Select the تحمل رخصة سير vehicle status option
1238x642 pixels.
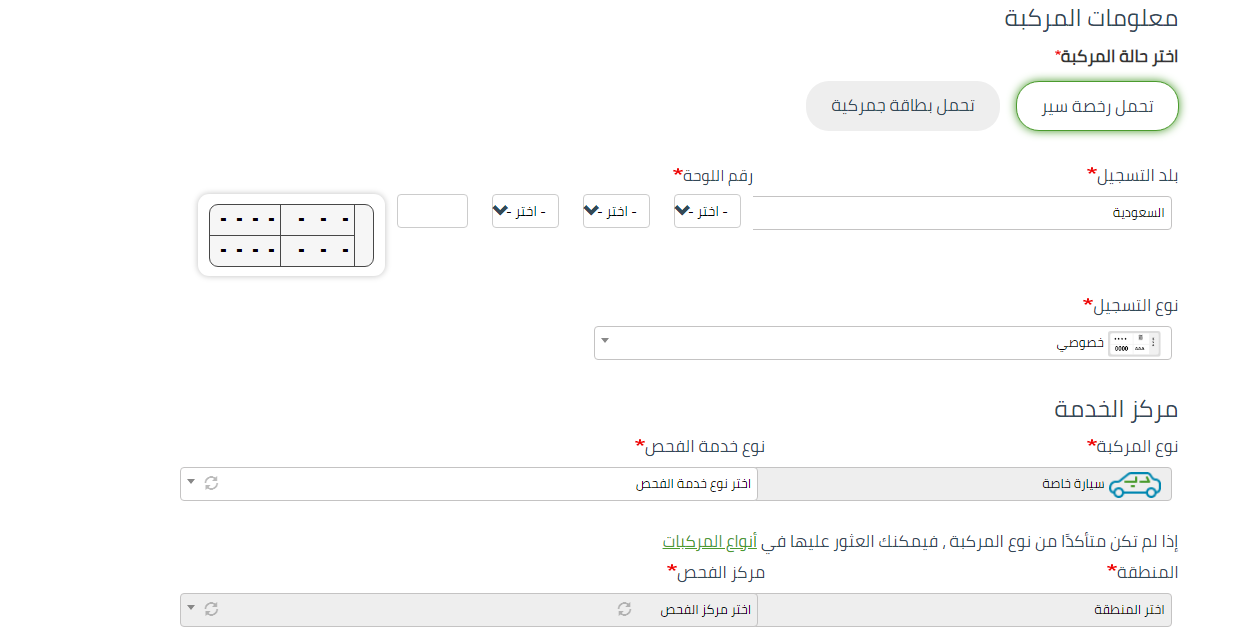(x=1097, y=107)
